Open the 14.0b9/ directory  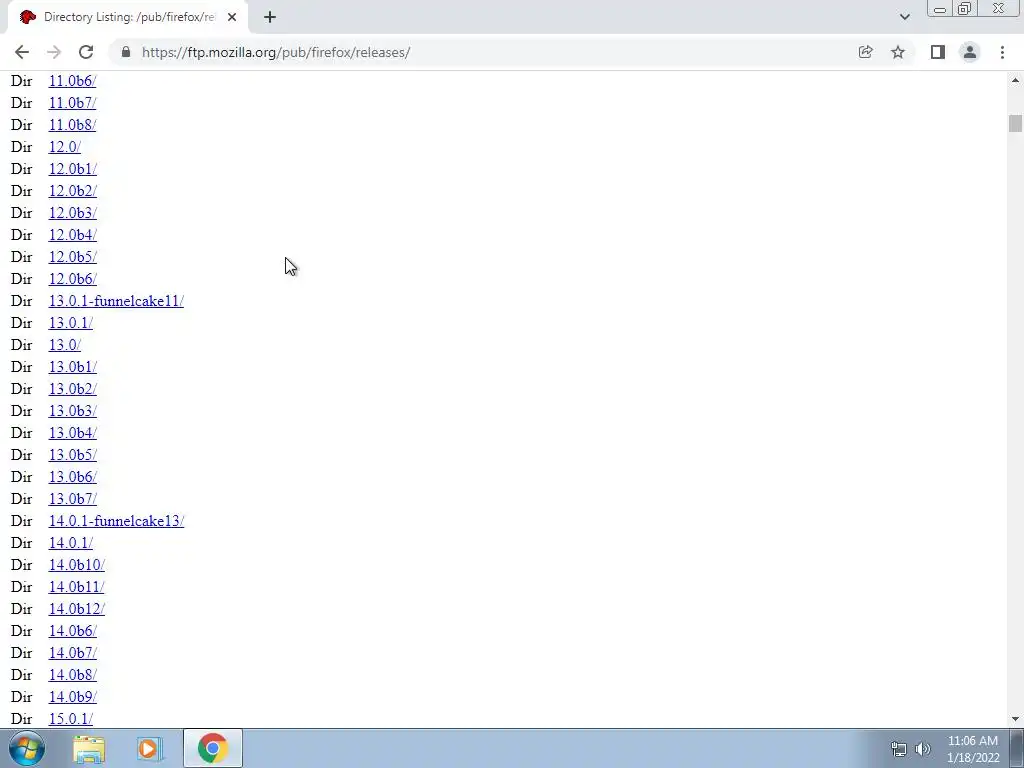pyautogui.click(x=72, y=697)
